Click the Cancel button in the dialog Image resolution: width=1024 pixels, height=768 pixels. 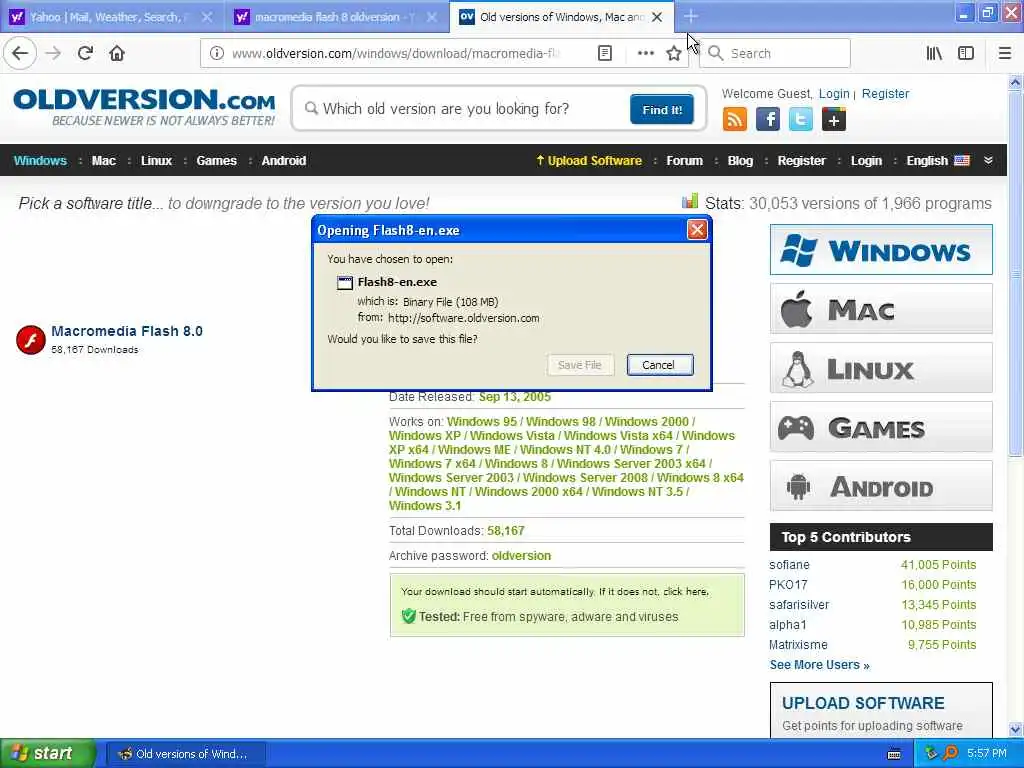coord(660,365)
